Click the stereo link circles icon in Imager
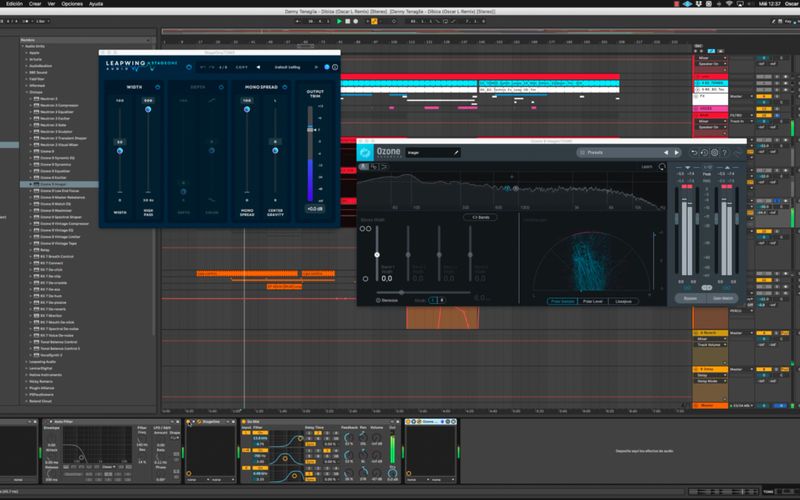800x500 pixels. tap(365, 229)
